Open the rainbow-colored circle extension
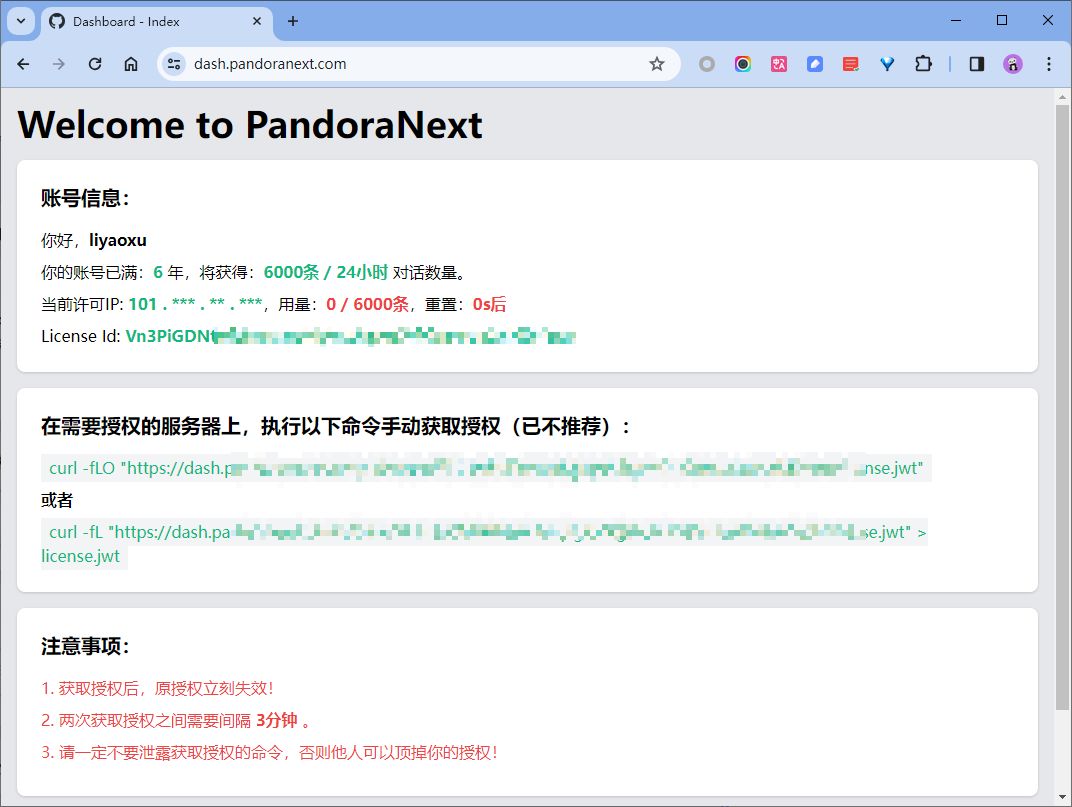The height and width of the screenshot is (807, 1072). click(x=743, y=64)
